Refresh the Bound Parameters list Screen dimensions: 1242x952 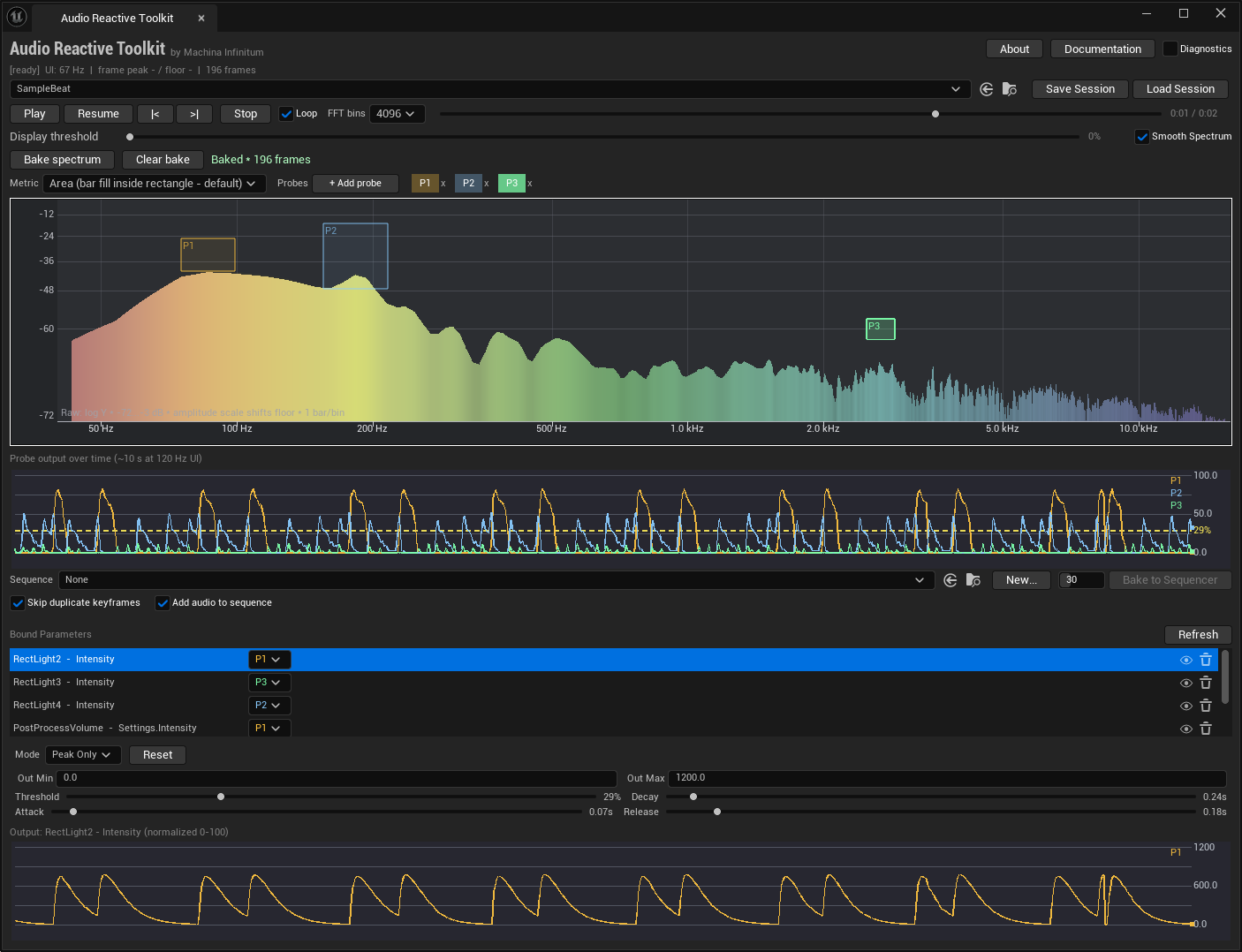[x=1198, y=635]
